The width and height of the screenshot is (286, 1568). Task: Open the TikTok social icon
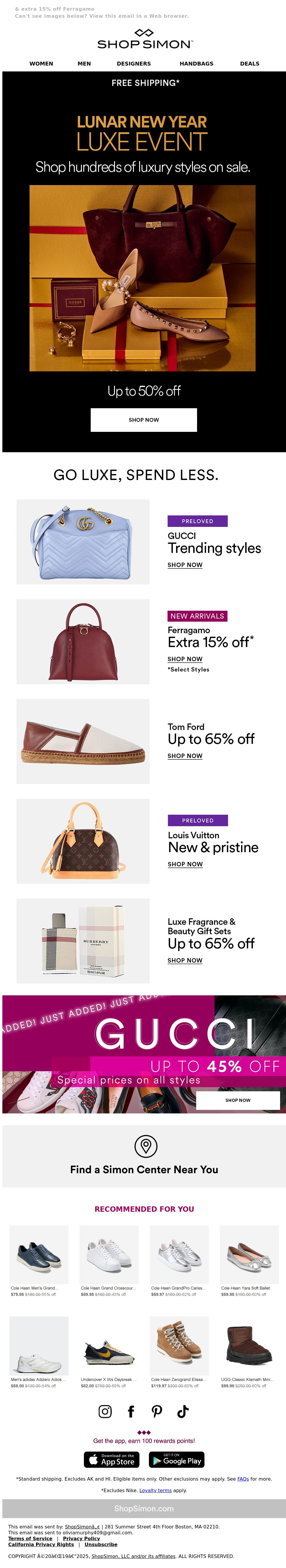tap(183, 1411)
